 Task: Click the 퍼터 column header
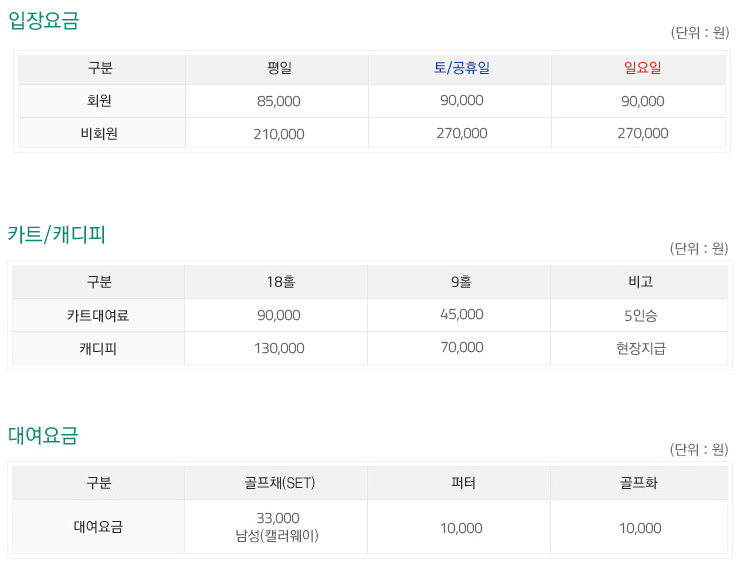pyautogui.click(x=463, y=483)
